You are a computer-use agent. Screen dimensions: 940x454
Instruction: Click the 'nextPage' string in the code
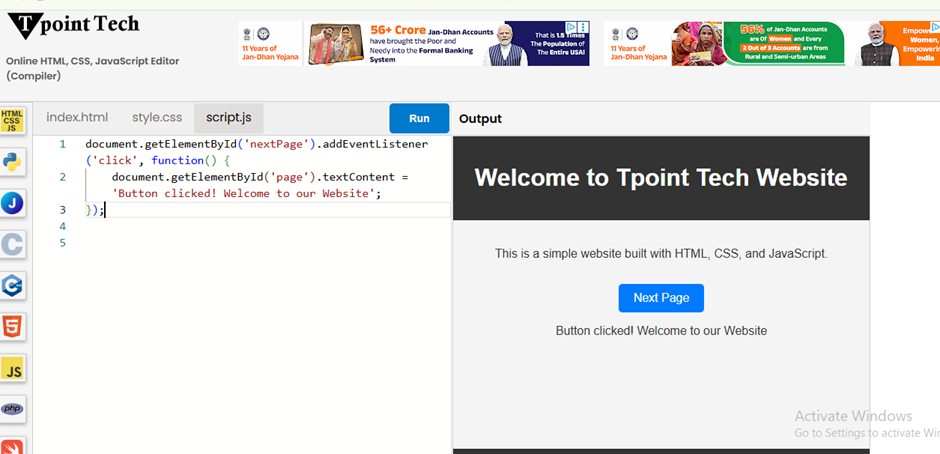point(278,145)
